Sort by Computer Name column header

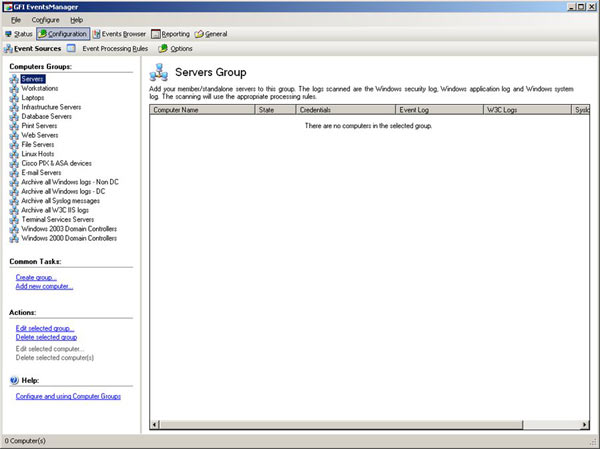[x=202, y=110]
